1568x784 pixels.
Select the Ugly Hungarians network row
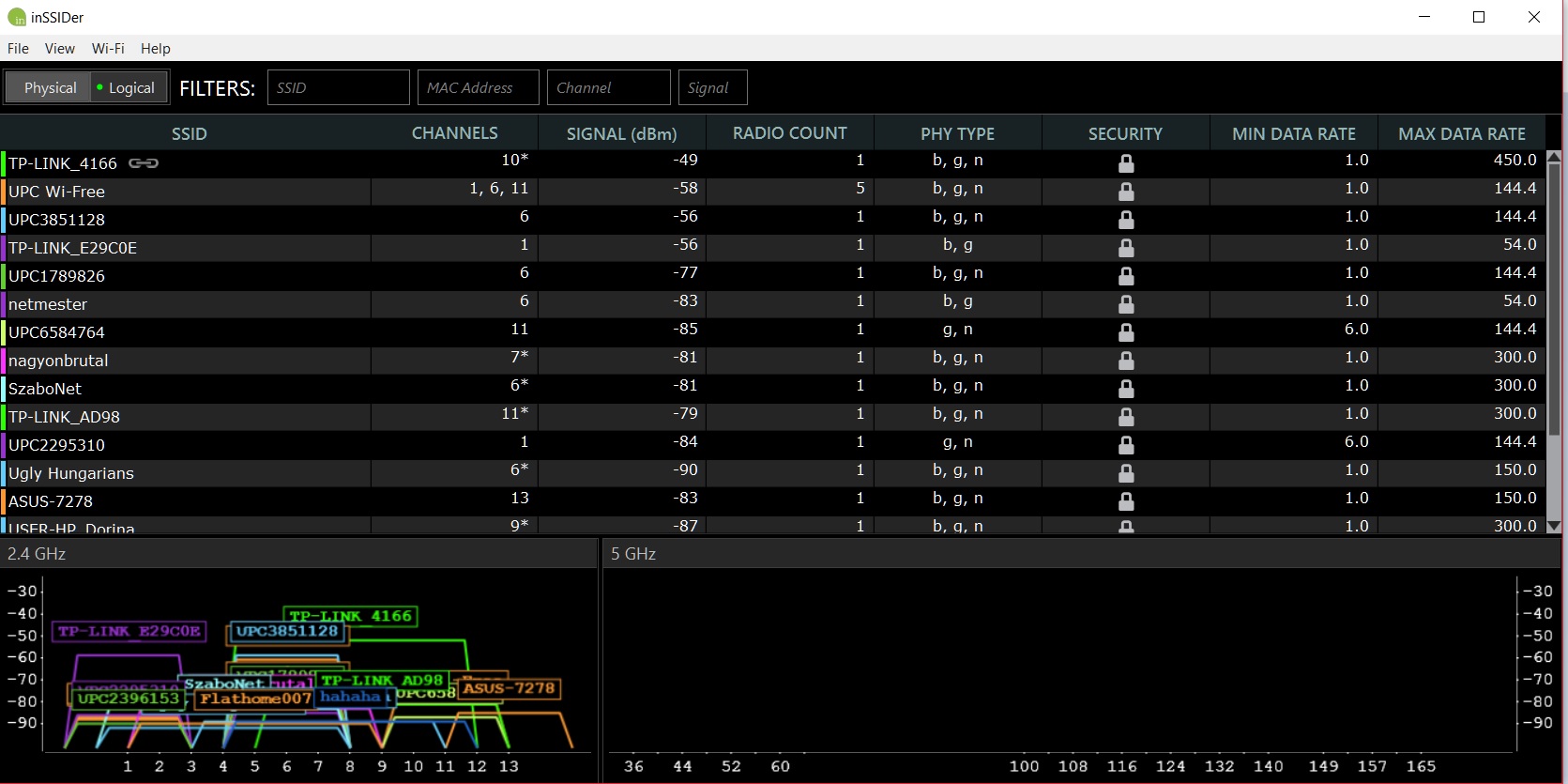click(x=772, y=473)
